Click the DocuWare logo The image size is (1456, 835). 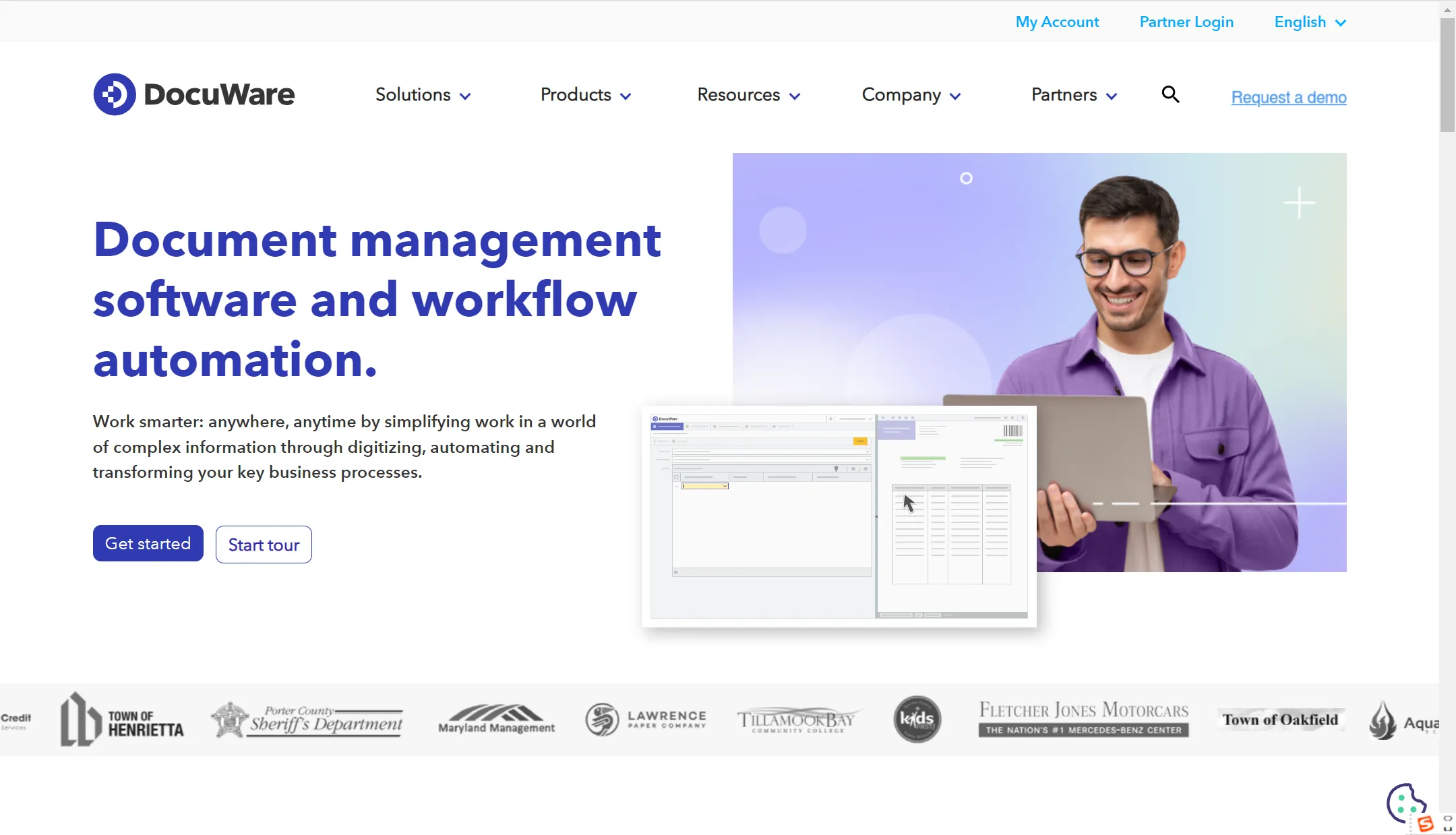[194, 94]
